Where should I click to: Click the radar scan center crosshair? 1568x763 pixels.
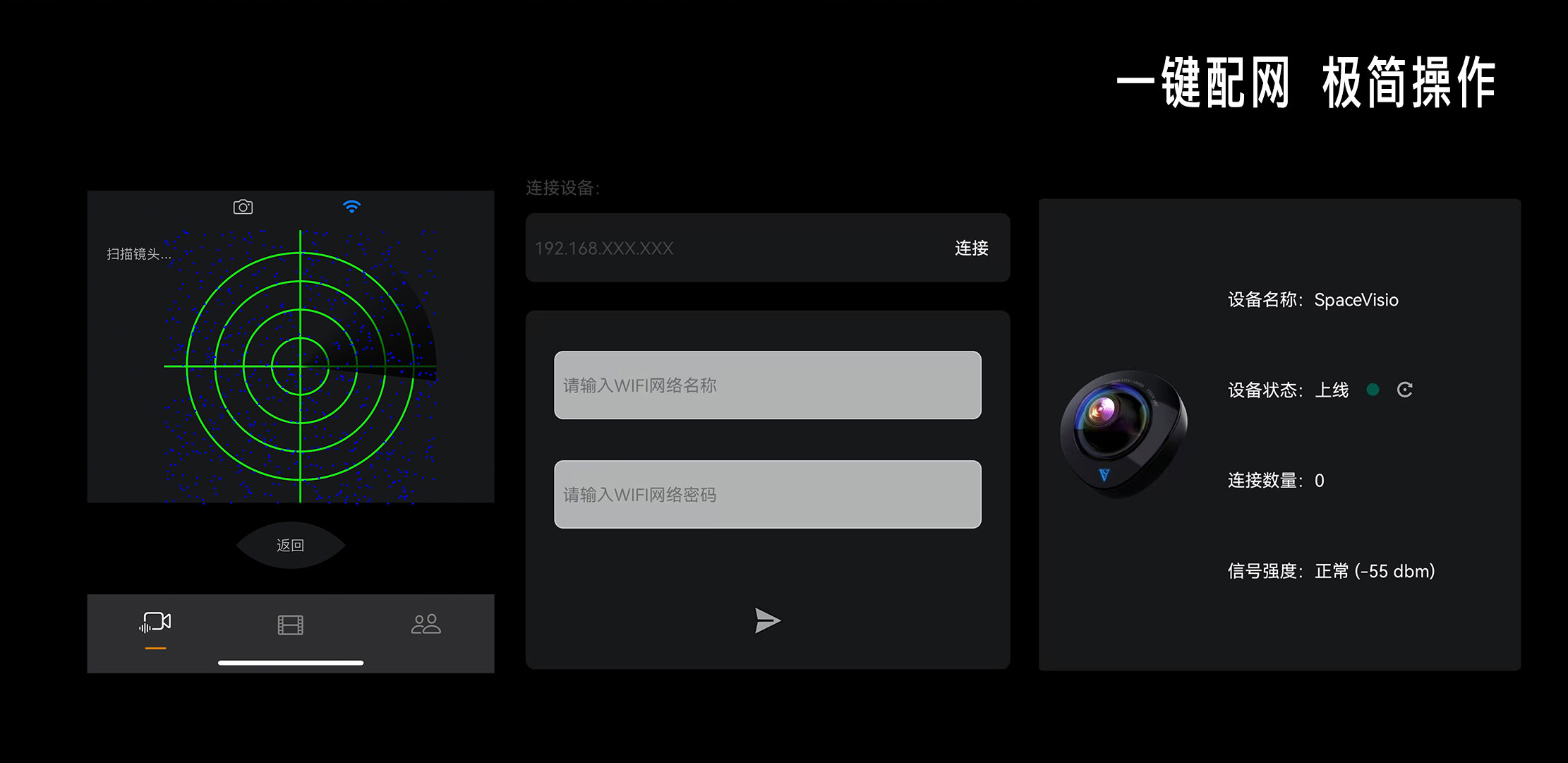click(x=301, y=366)
